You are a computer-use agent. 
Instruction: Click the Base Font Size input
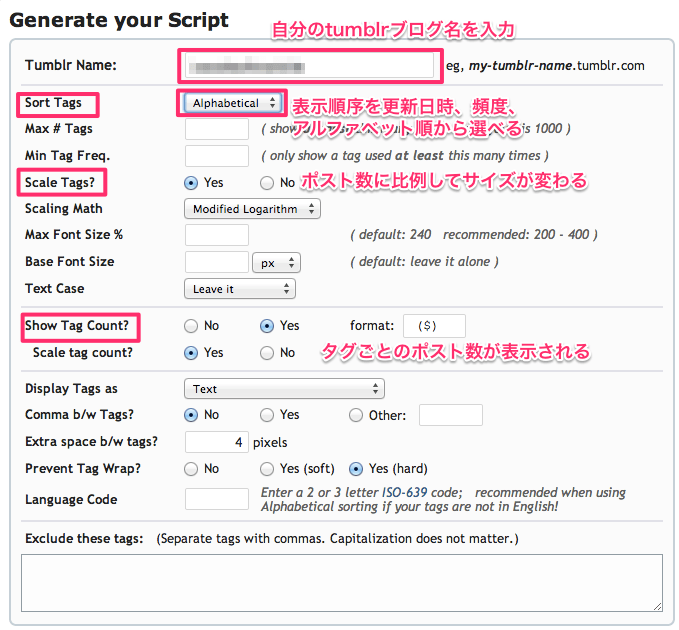217,262
